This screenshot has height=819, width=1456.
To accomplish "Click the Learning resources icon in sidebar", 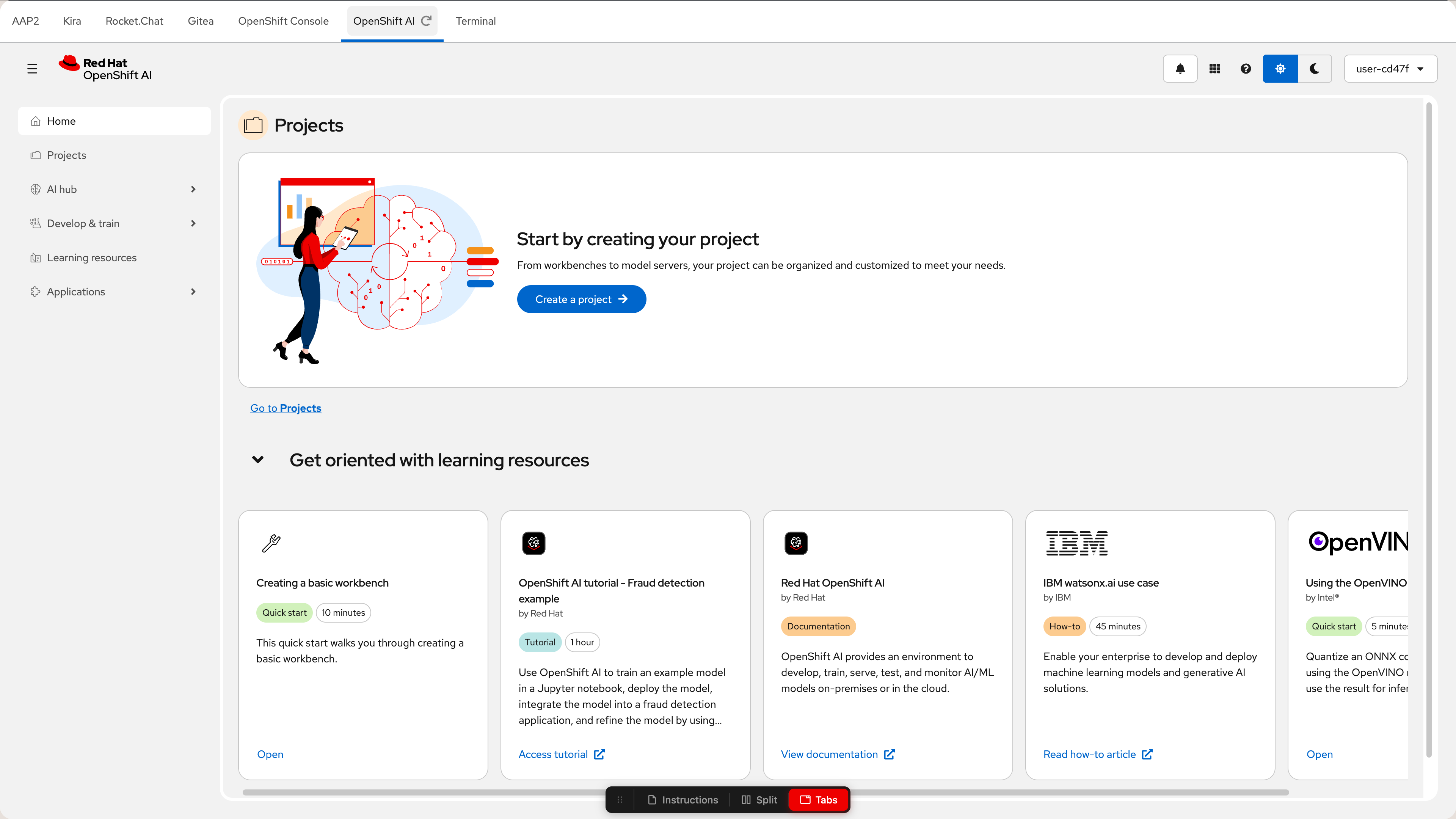I will [36, 258].
